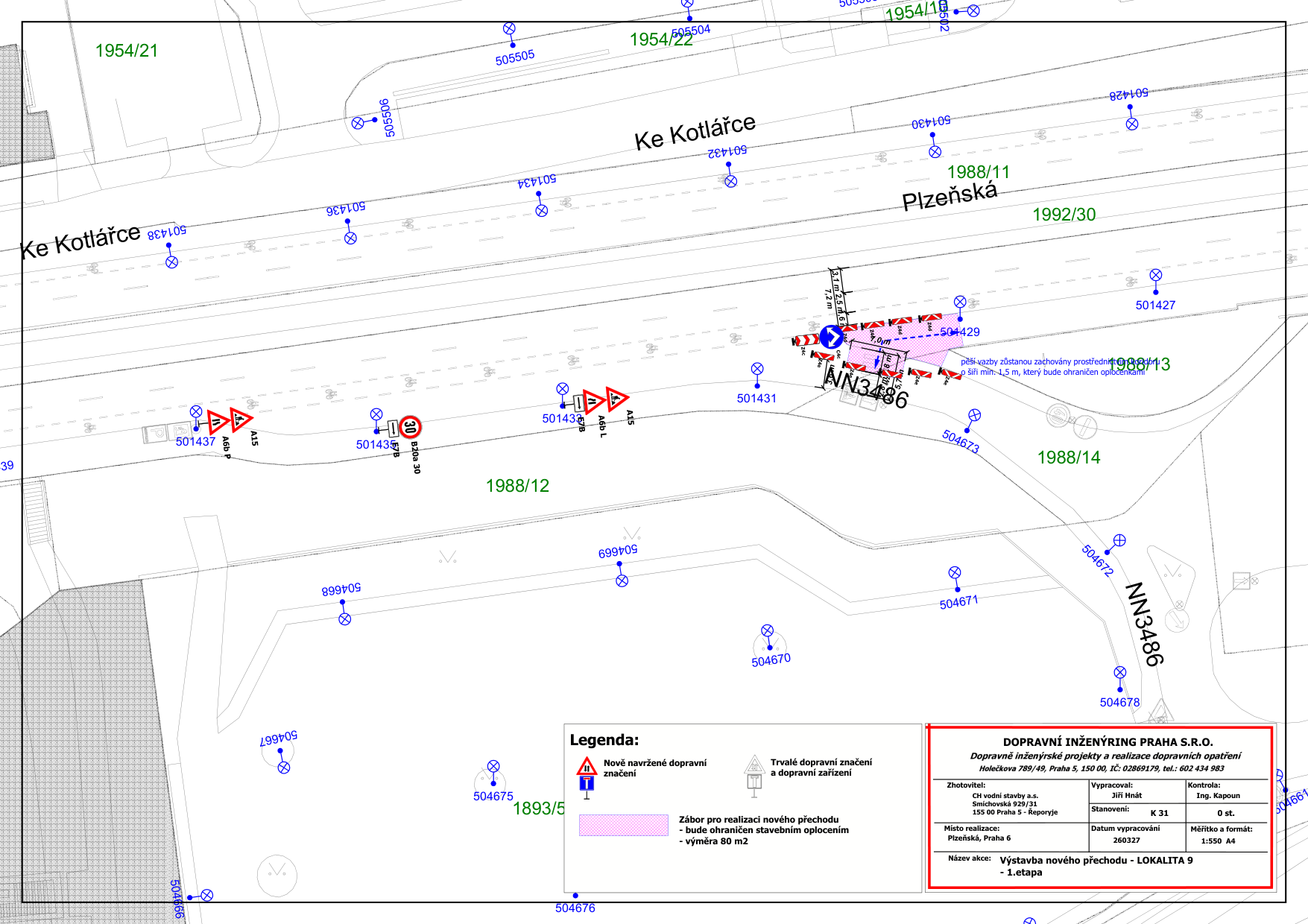Viewport: 1308px width, 924px height.
Task: Select the blue dead-end sign in the legend
Action: click(x=587, y=783)
